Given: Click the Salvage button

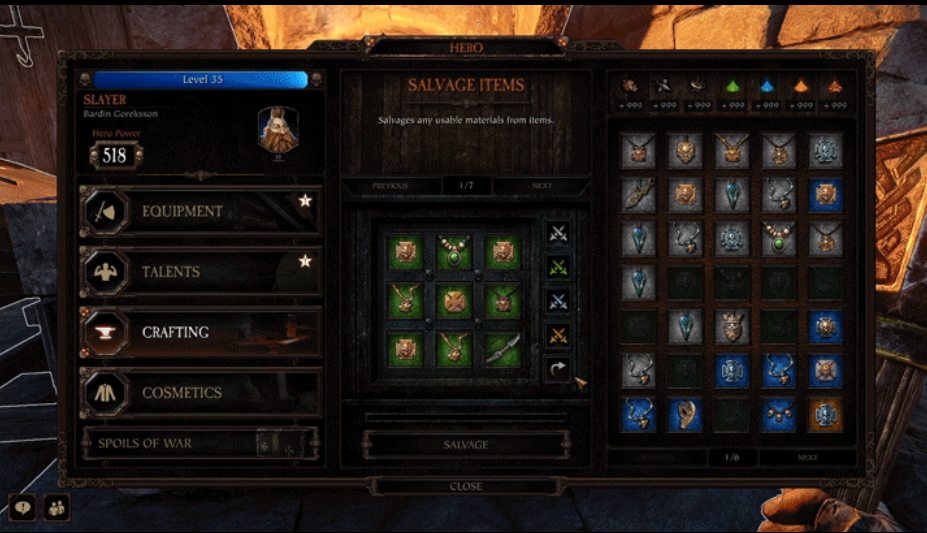Looking at the screenshot, I should coord(466,444).
